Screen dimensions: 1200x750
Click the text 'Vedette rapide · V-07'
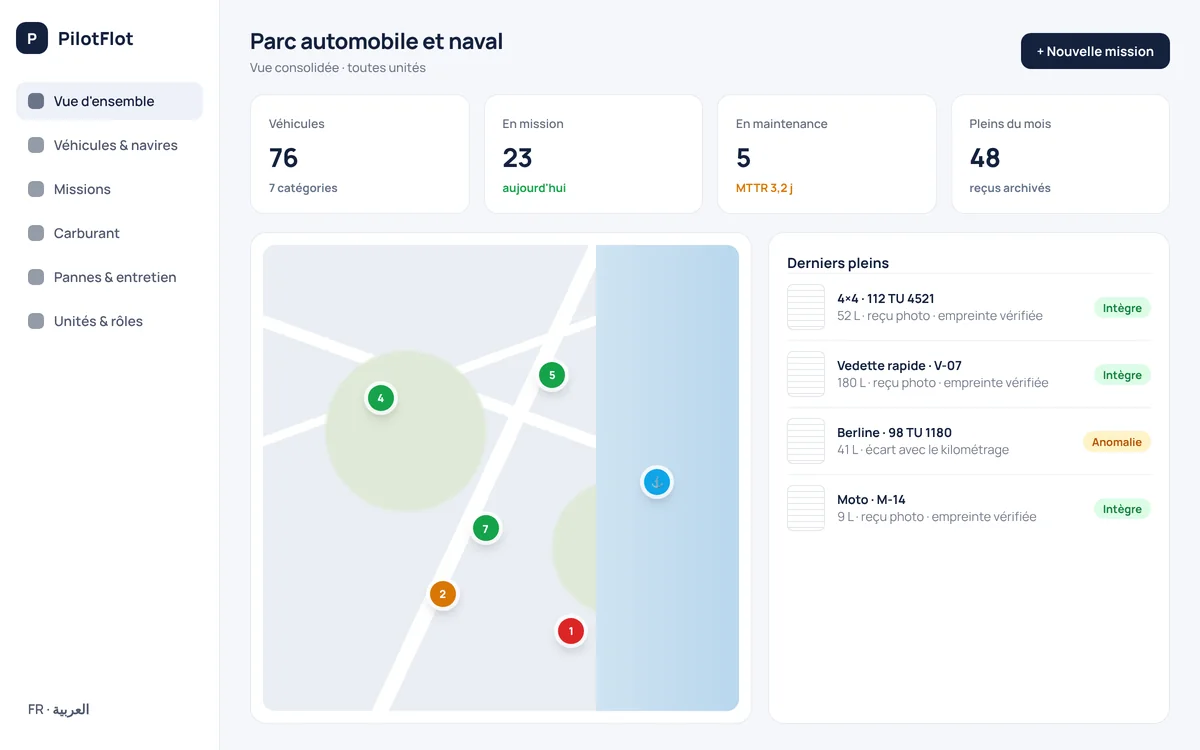pos(899,365)
